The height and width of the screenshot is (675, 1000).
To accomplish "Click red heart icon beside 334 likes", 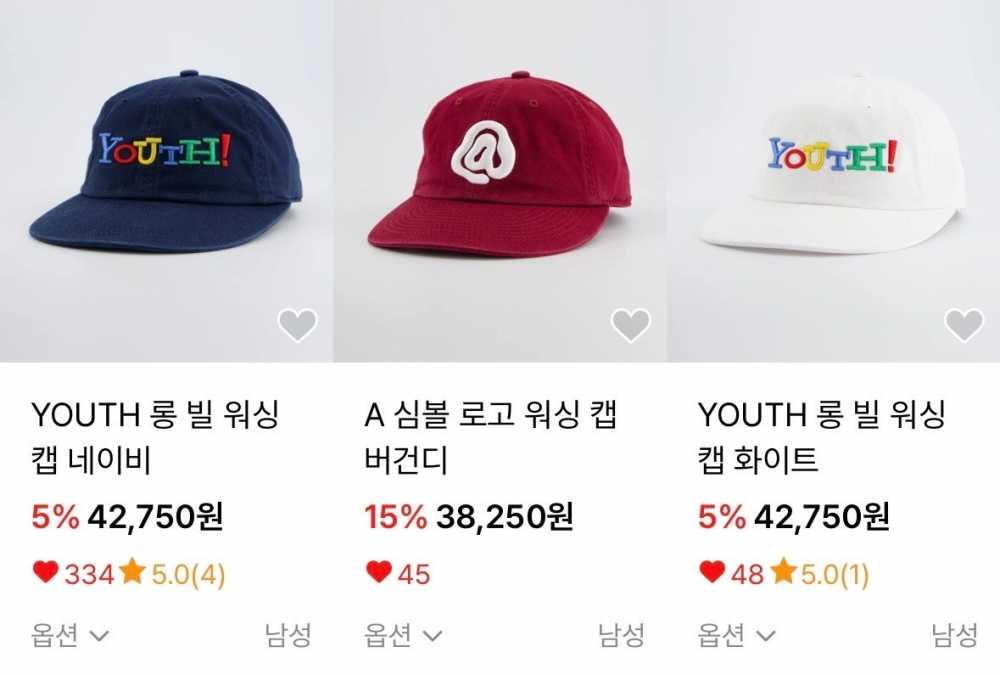I will [x=45, y=572].
